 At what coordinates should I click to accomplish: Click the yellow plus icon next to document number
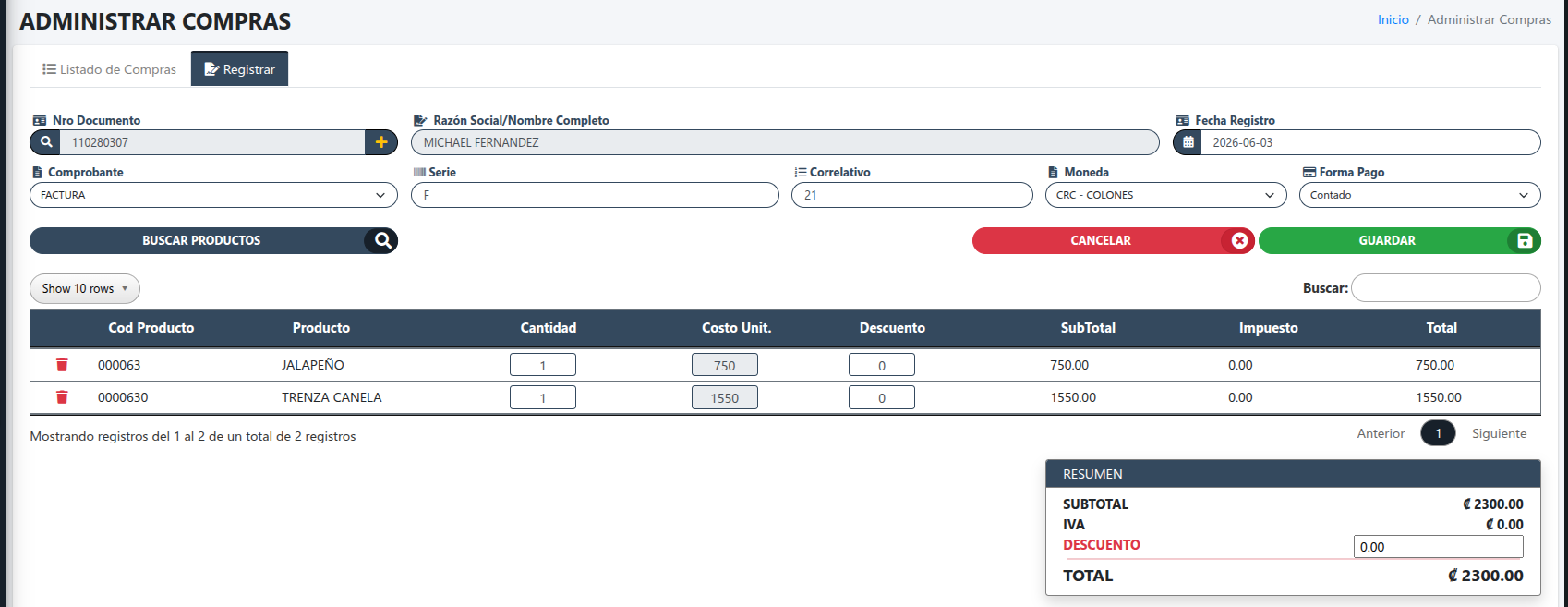[x=381, y=142]
